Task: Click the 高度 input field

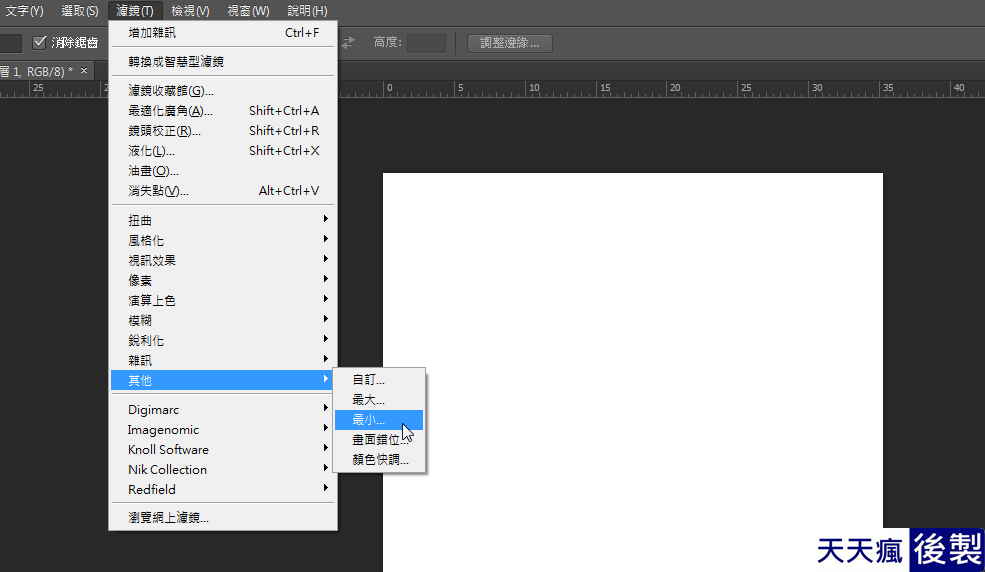Action: click(x=426, y=43)
